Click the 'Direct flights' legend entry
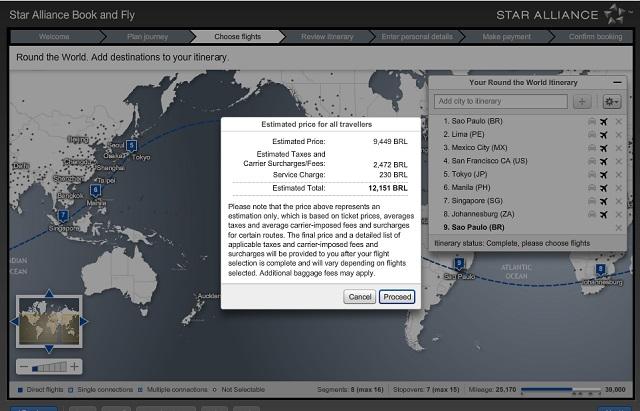 coord(40,390)
